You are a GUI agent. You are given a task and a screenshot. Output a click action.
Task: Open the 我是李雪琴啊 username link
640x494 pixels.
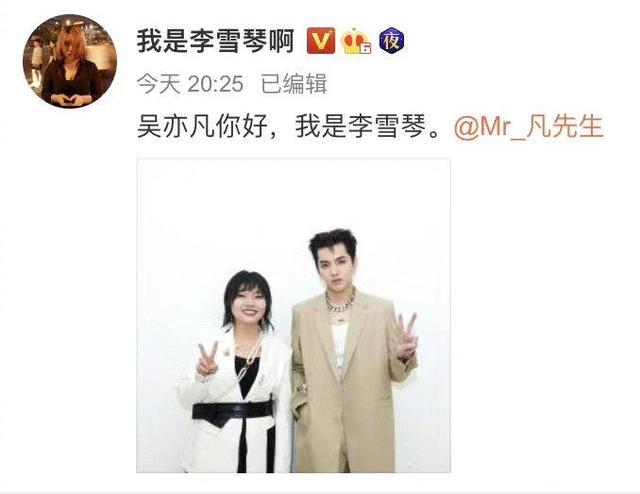pos(215,41)
